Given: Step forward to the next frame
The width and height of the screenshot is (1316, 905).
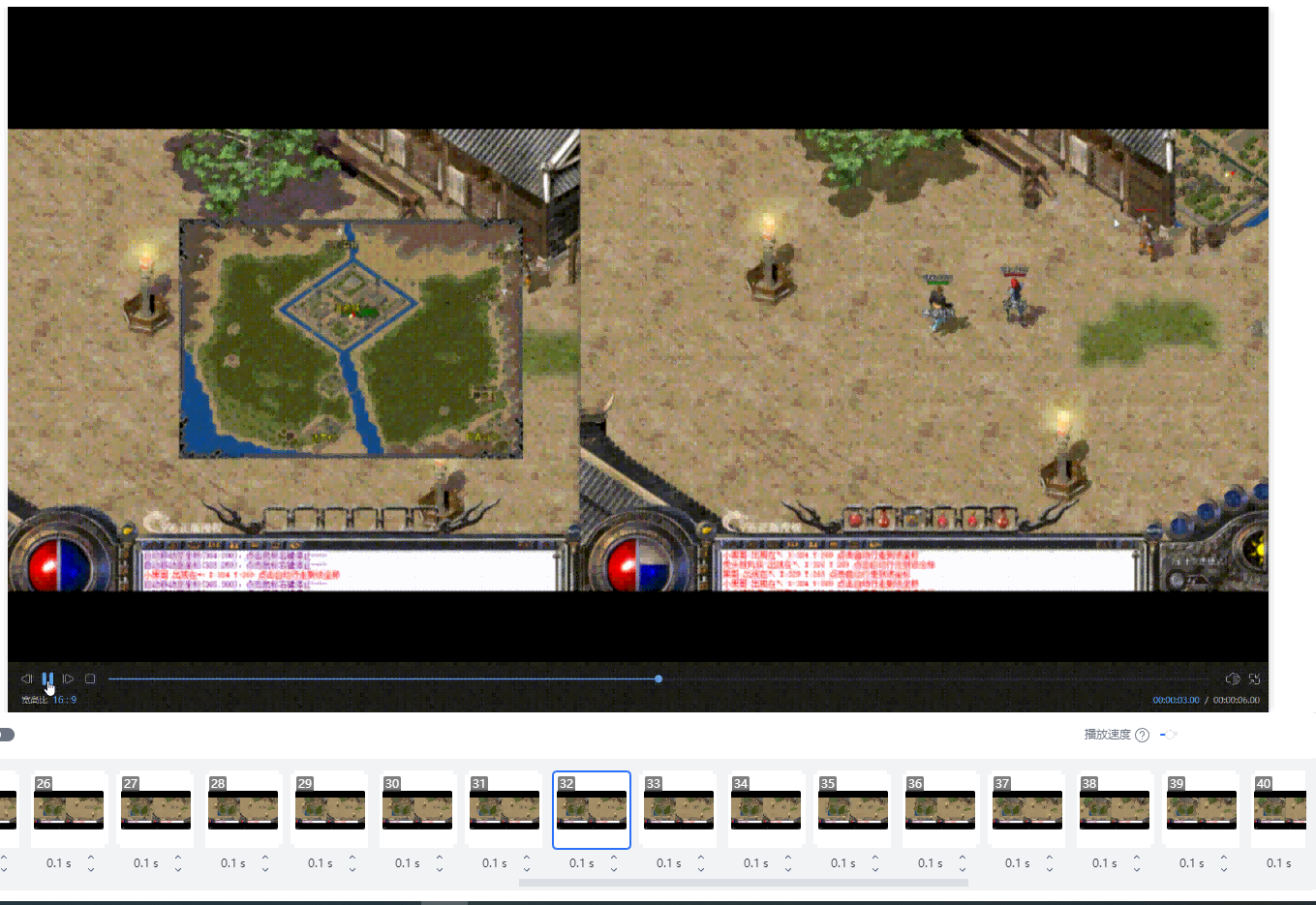Looking at the screenshot, I should [x=68, y=679].
